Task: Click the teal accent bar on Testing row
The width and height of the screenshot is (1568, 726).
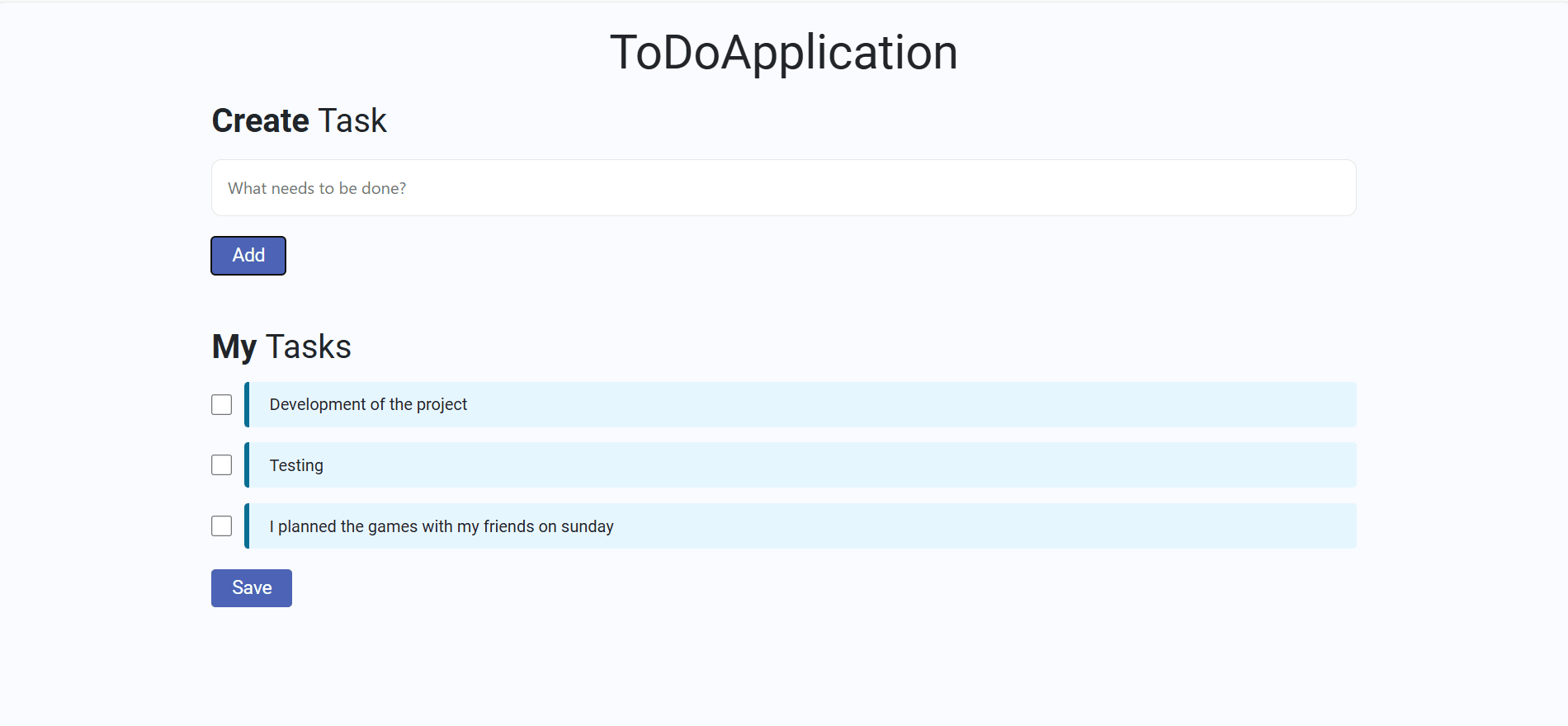Action: click(x=247, y=465)
